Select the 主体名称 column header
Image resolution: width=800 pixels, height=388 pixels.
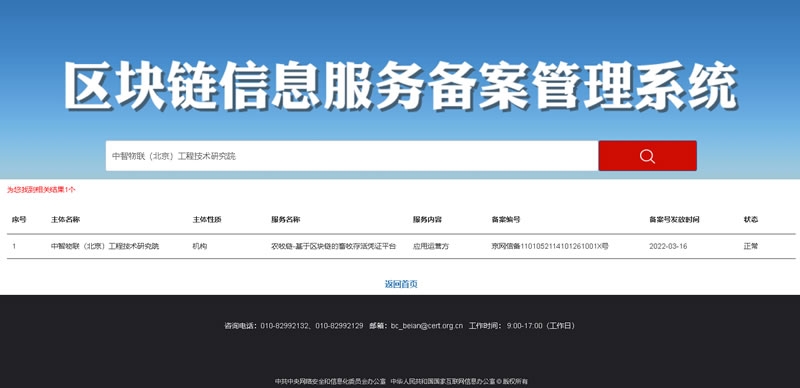coord(65,220)
